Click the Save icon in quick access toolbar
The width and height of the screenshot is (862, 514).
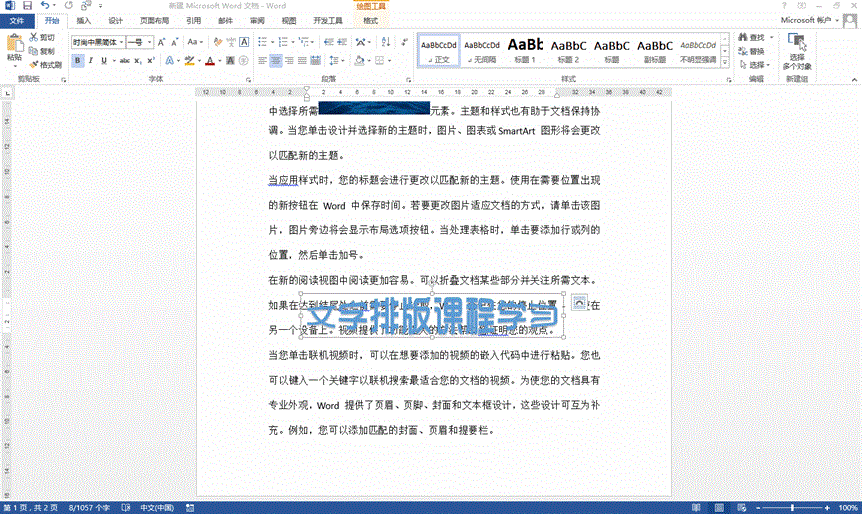click(26, 6)
